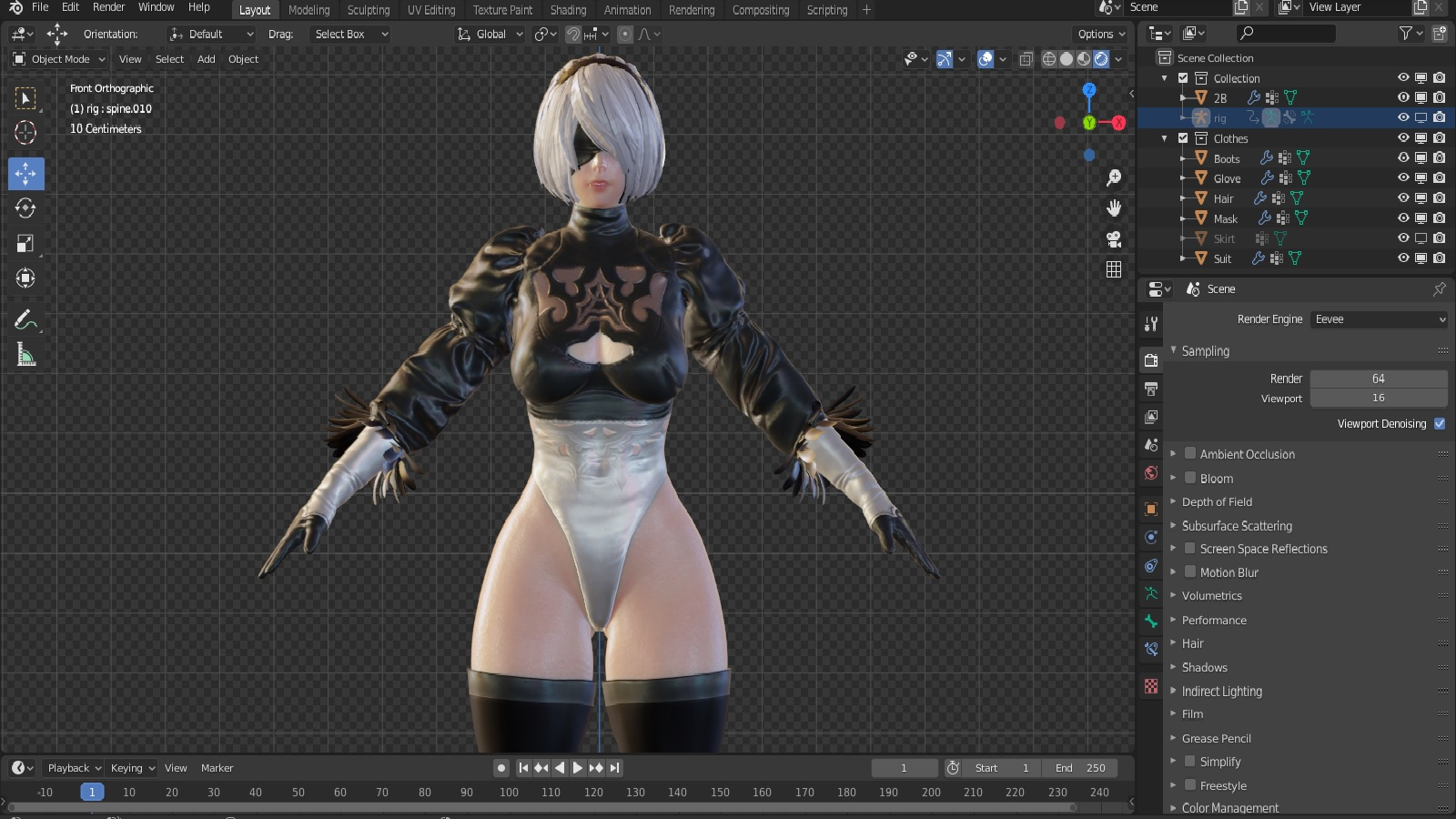Play the animation forward
Screen dimensions: 1456x819
coord(578,768)
